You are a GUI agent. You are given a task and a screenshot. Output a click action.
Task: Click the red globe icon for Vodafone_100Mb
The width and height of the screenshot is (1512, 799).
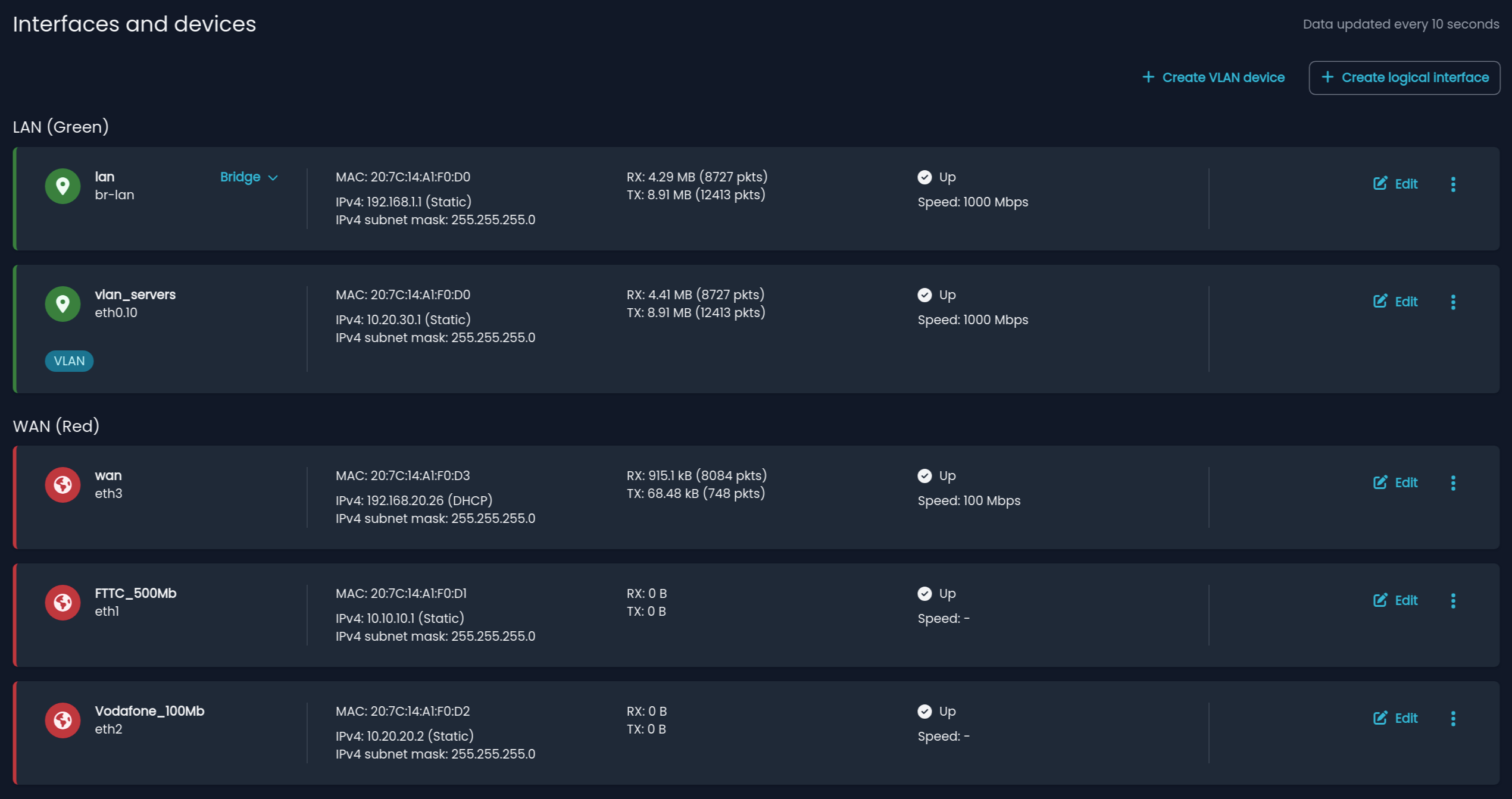(x=63, y=720)
